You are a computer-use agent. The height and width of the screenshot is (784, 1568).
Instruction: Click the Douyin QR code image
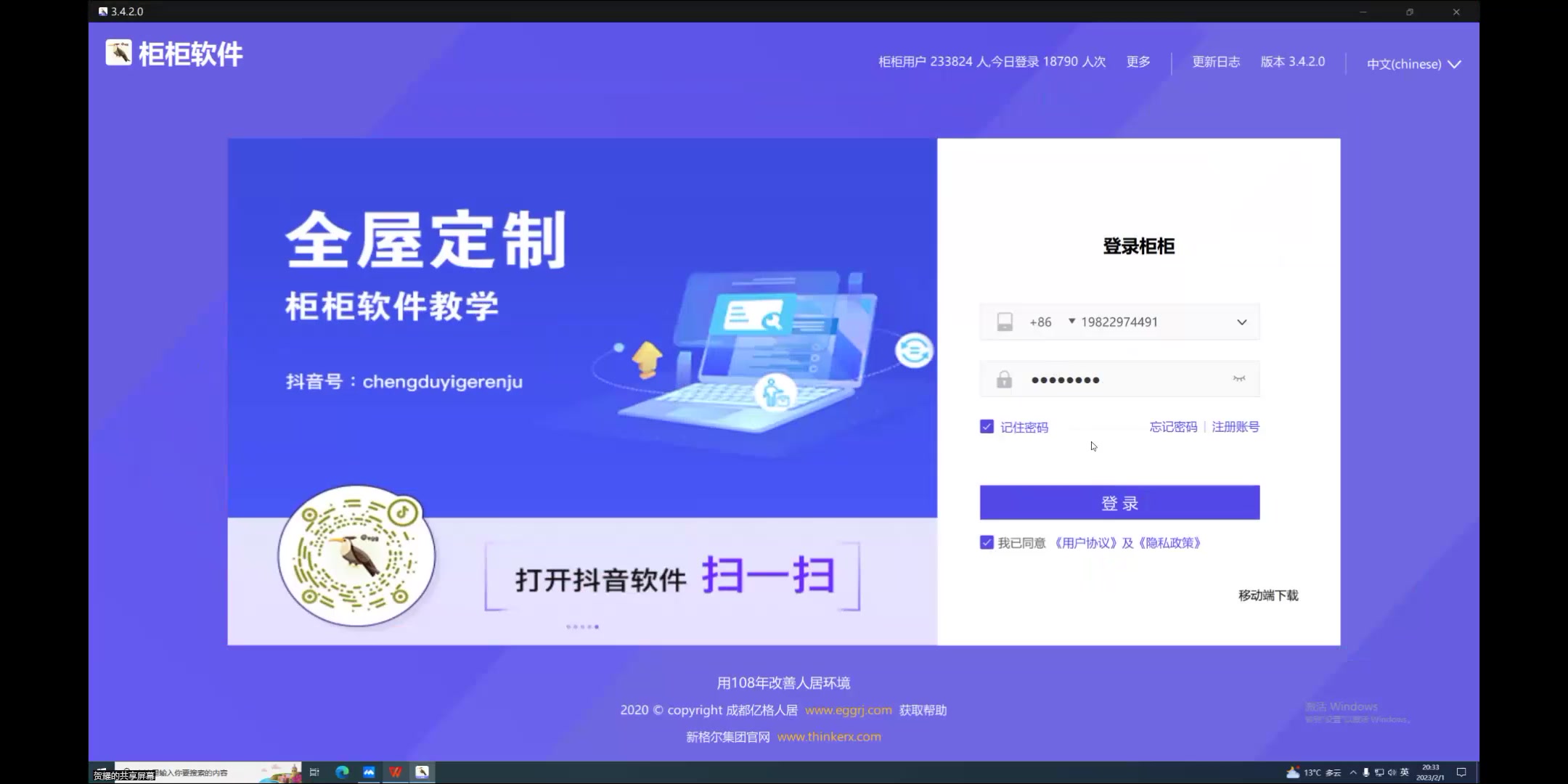(x=356, y=556)
